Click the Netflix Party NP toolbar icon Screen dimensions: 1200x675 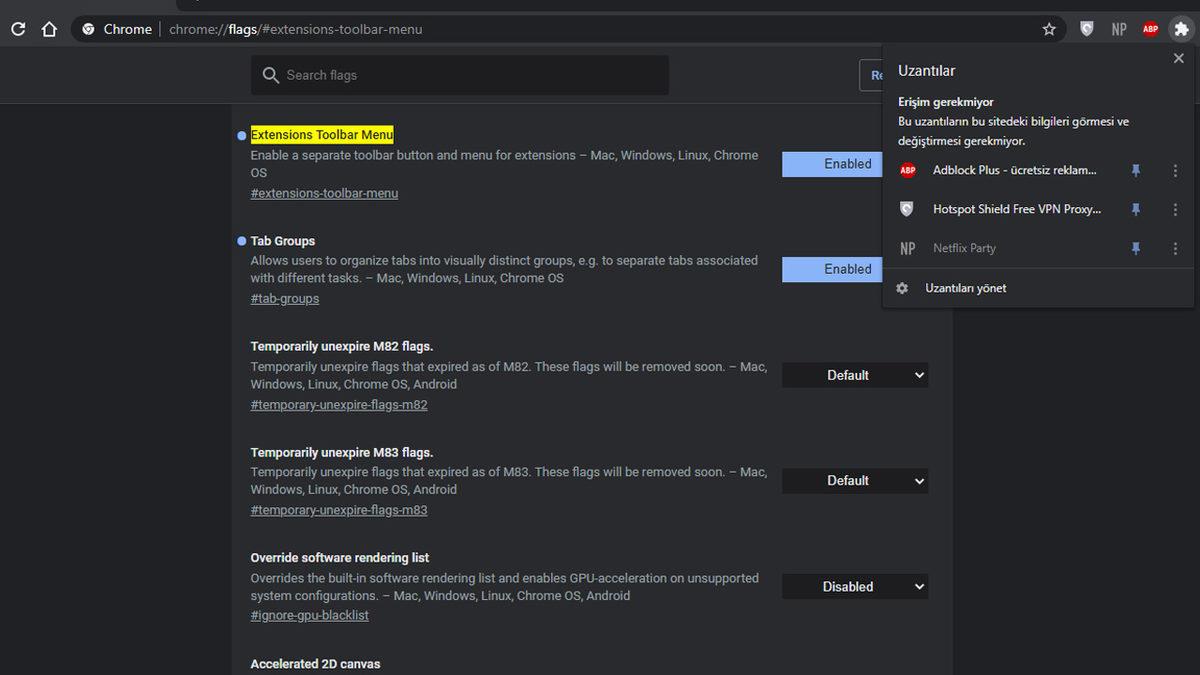point(1119,29)
